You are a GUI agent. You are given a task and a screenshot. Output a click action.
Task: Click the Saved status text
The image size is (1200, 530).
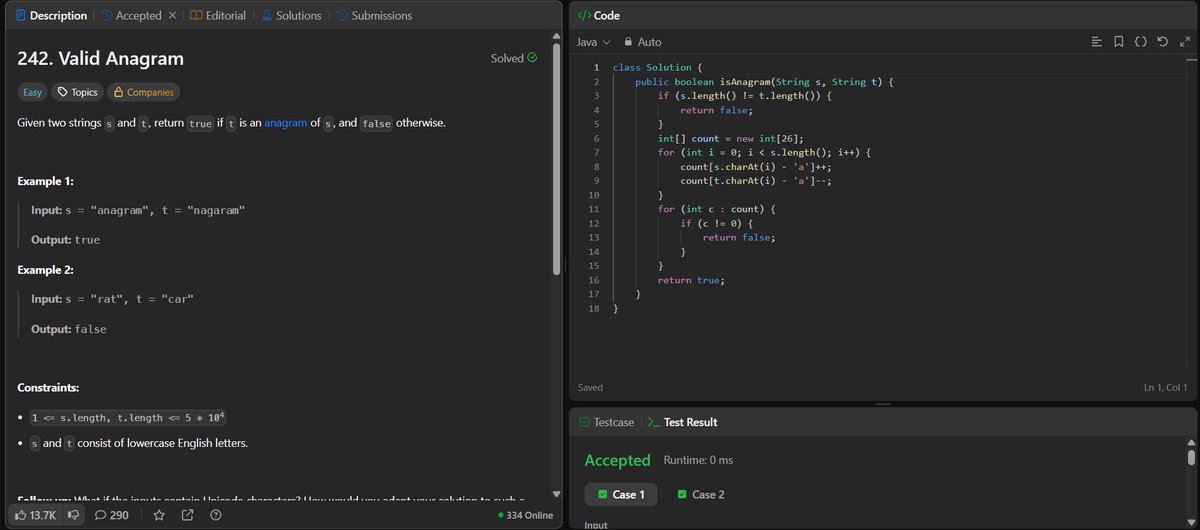tap(590, 387)
